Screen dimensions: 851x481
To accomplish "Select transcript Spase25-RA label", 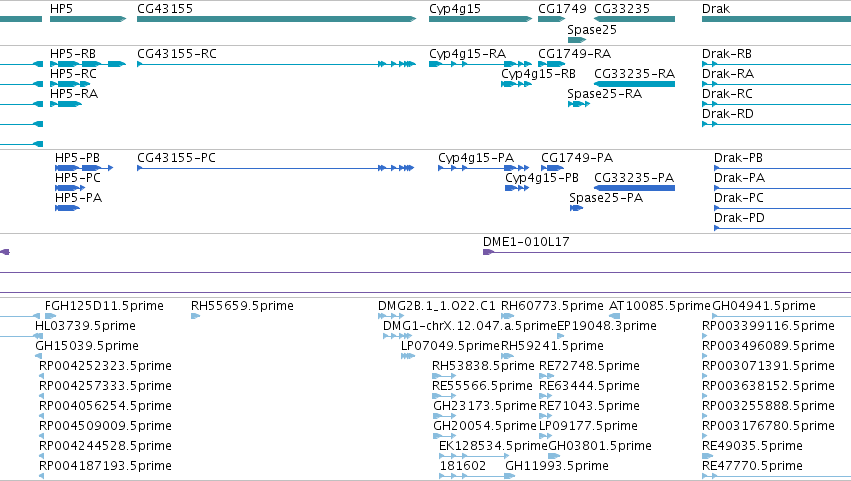I will click(x=605, y=94).
